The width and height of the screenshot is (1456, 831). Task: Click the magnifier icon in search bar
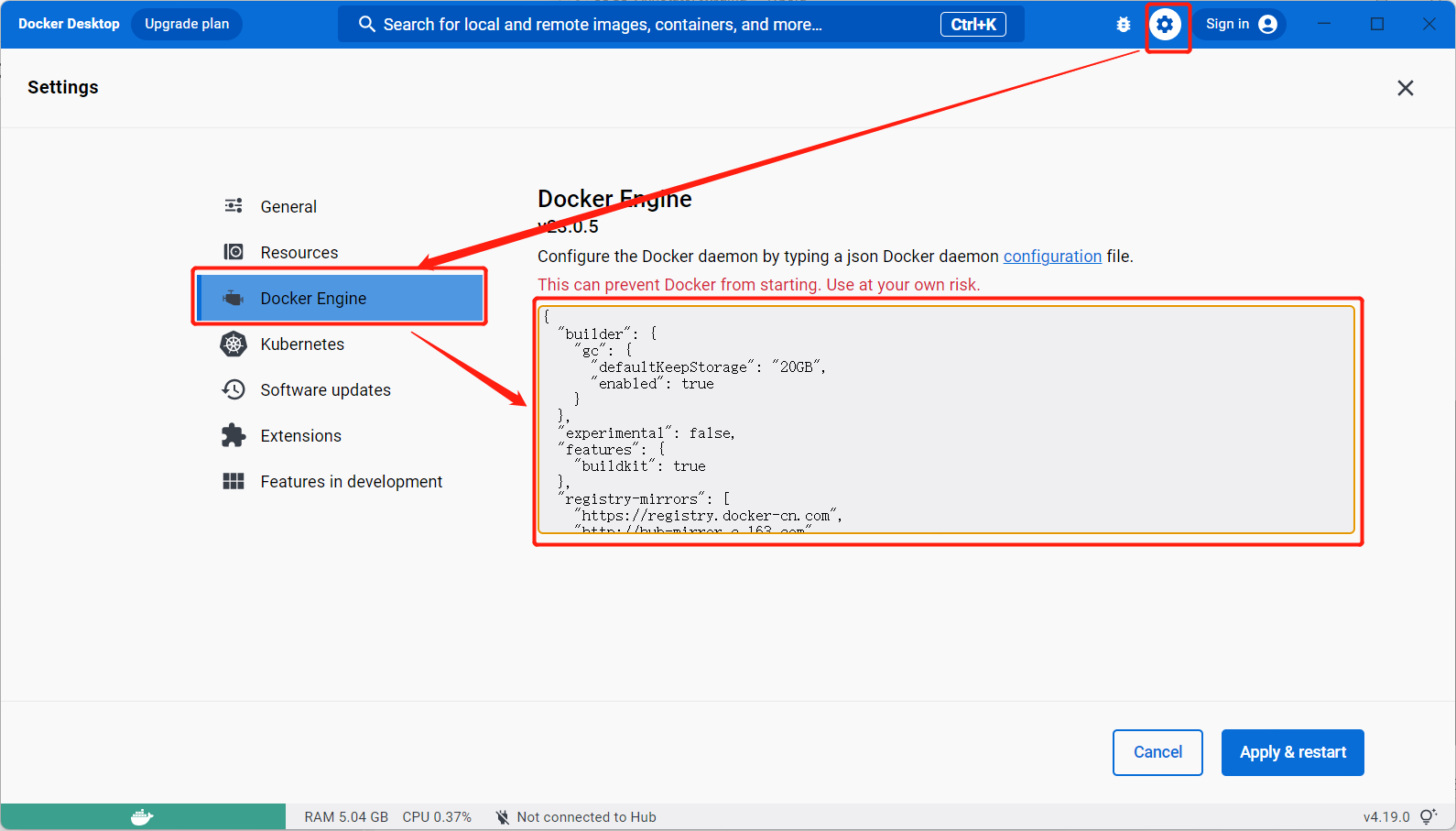(366, 24)
